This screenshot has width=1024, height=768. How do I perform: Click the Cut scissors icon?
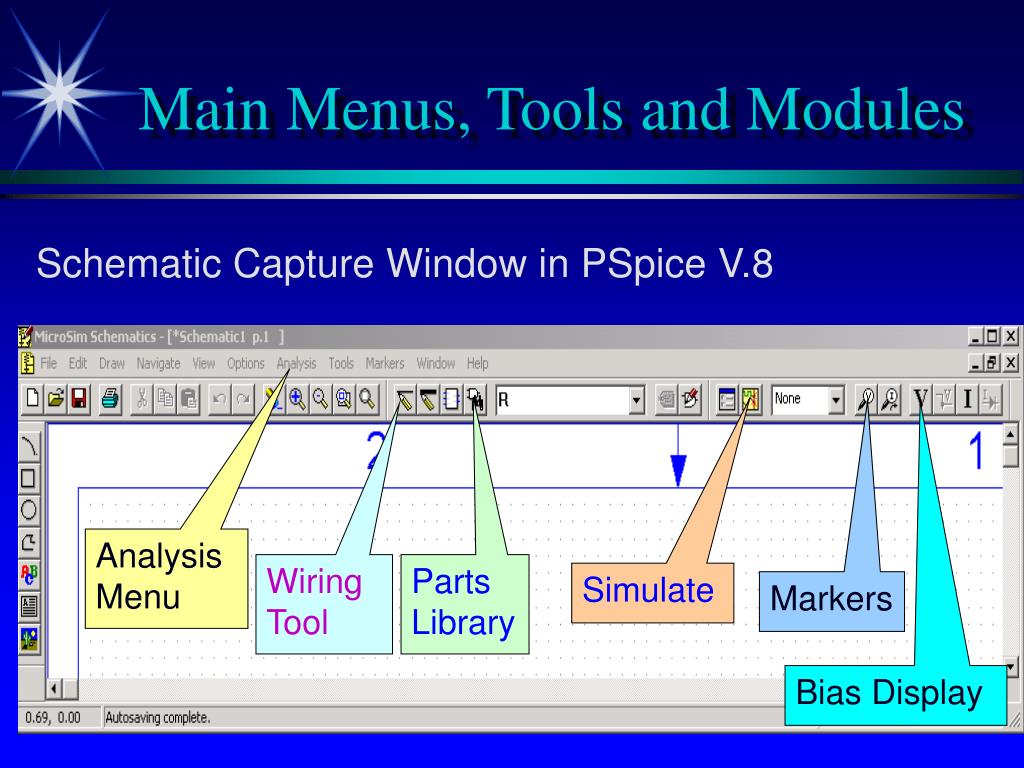142,398
